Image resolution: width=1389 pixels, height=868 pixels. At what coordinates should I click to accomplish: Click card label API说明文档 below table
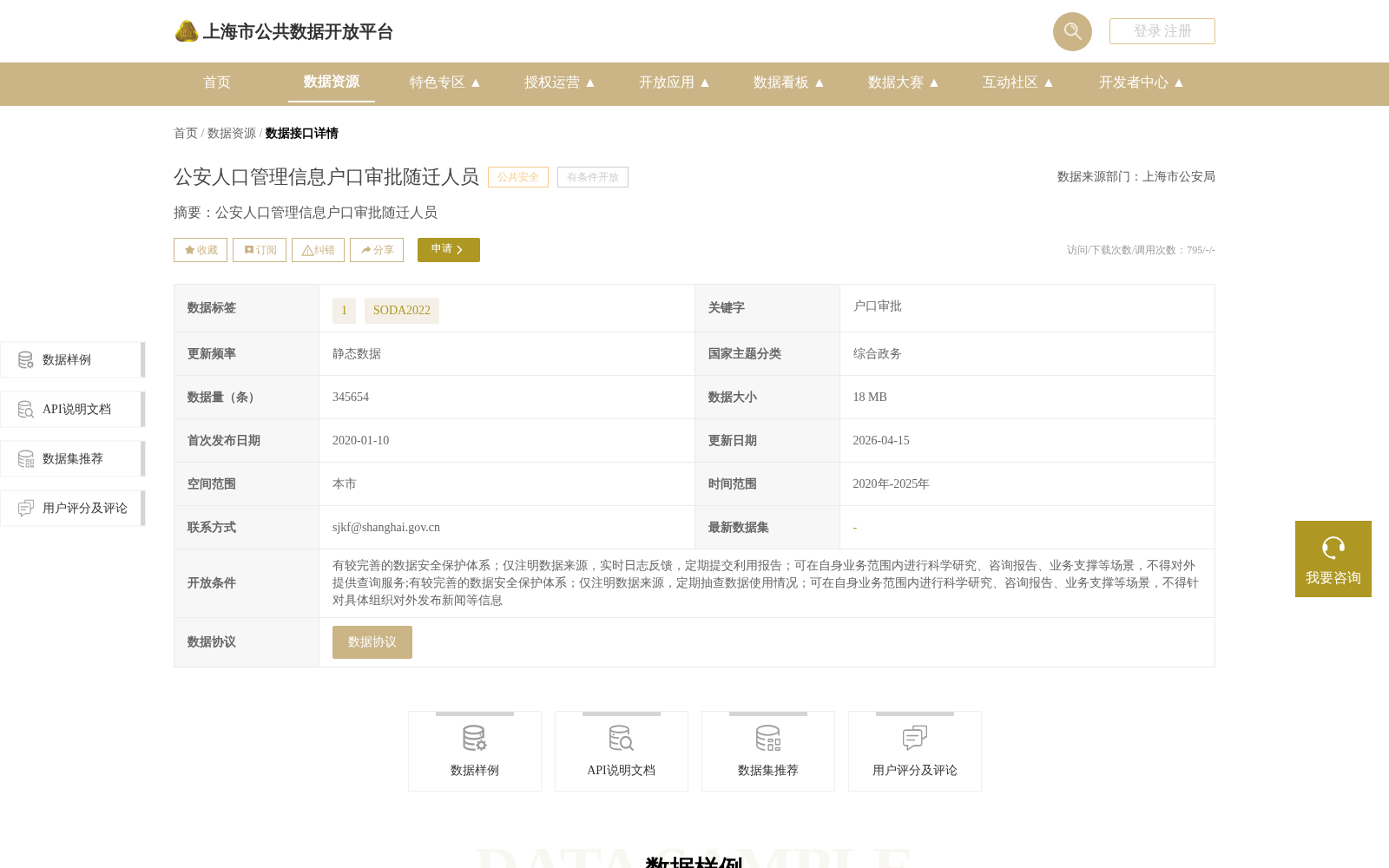pyautogui.click(x=622, y=771)
